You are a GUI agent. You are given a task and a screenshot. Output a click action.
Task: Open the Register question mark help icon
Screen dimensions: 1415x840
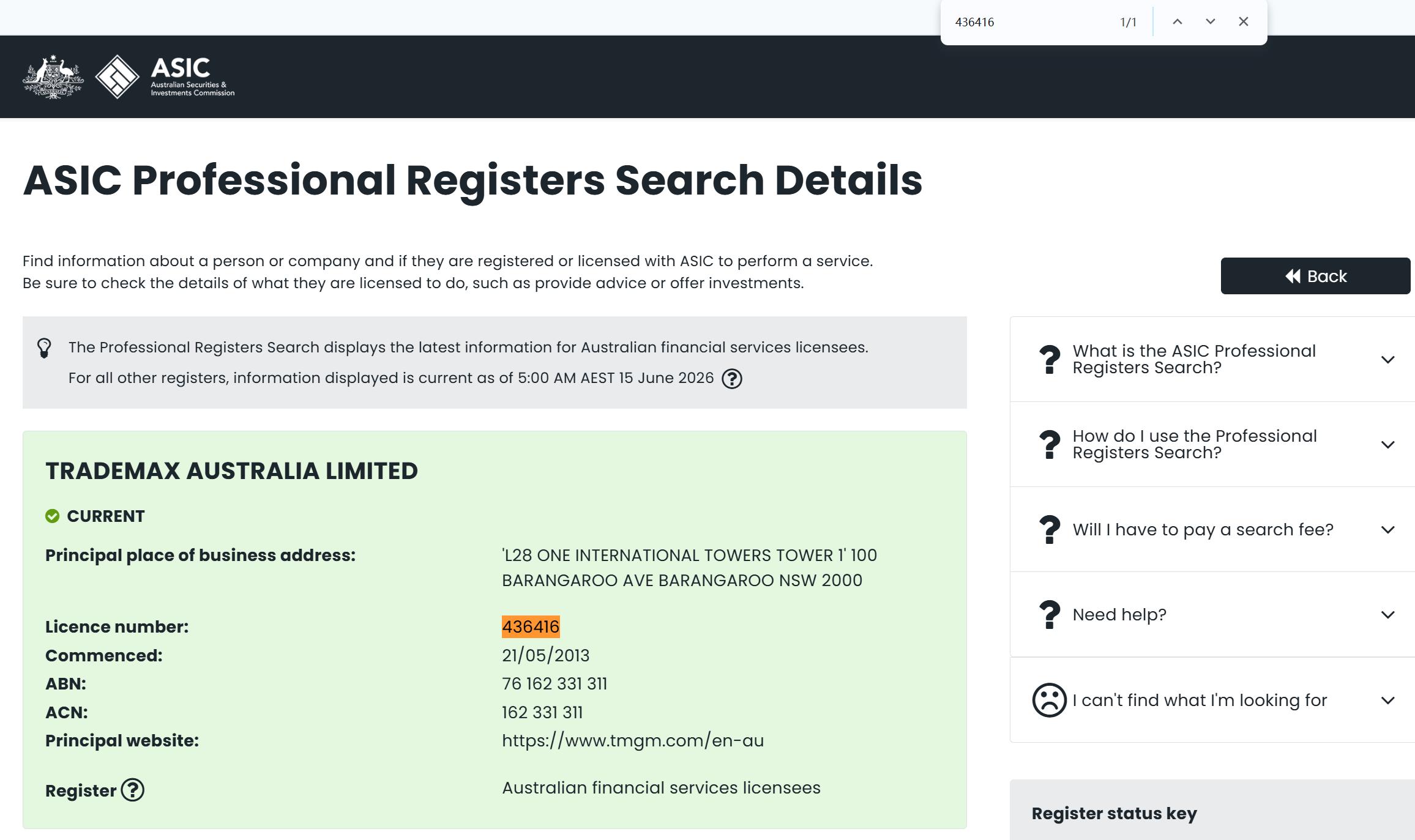133,790
